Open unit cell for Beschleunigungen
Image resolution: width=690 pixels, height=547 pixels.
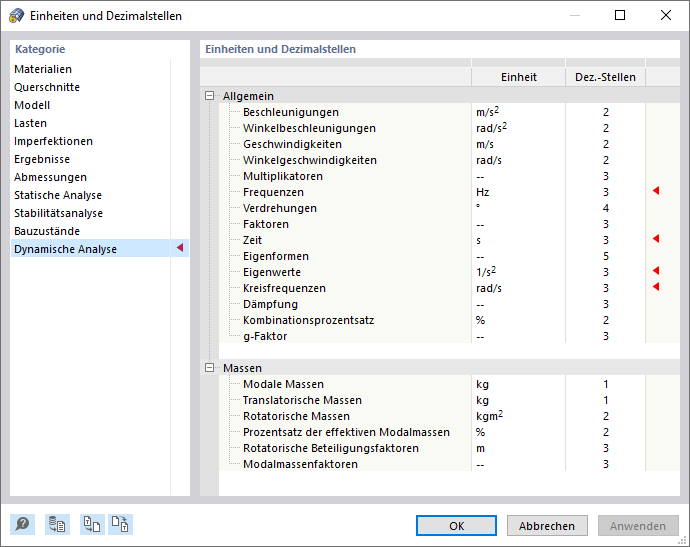tap(518, 112)
